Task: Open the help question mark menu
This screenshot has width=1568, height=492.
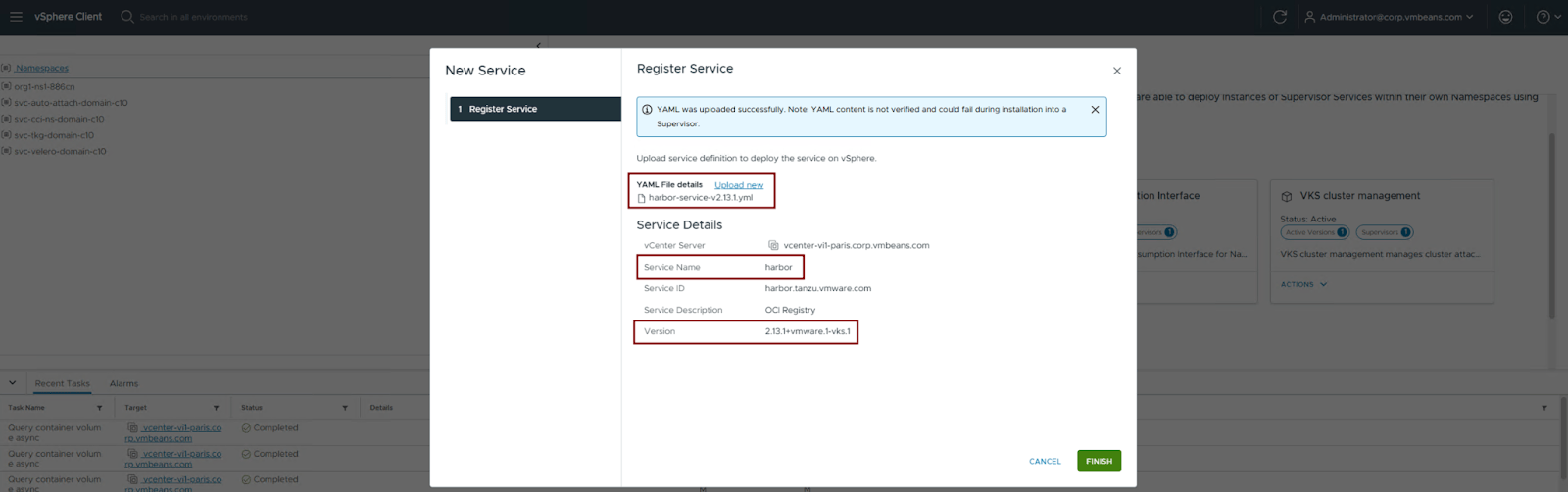Action: [x=1548, y=17]
